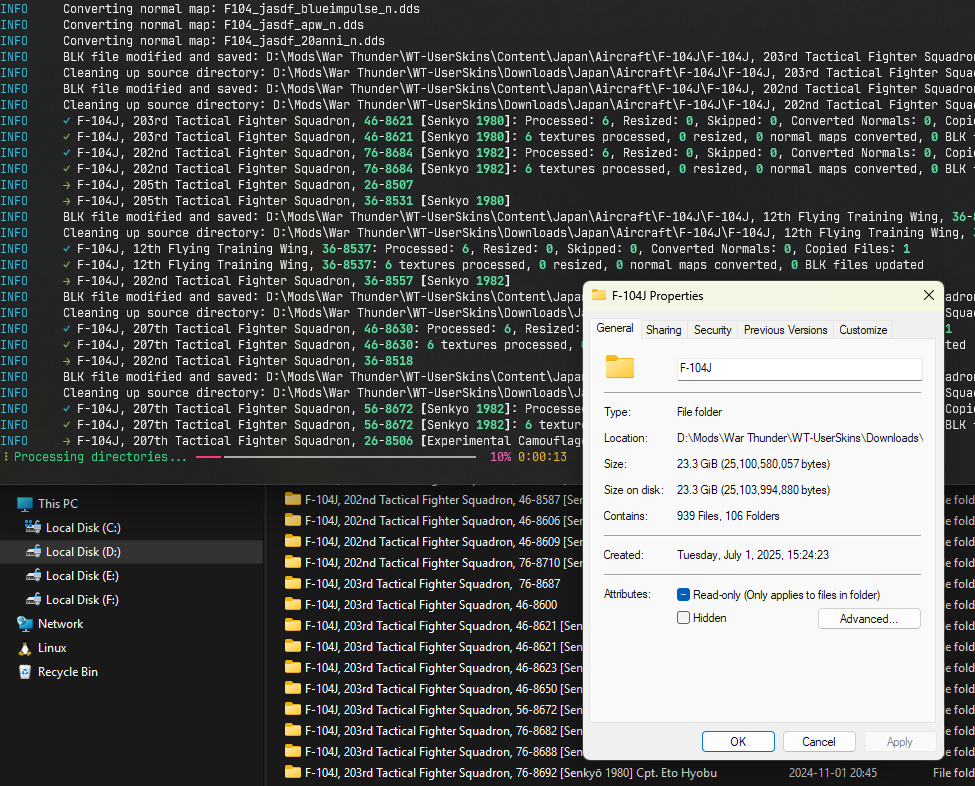The image size is (975, 786).
Task: Click the Created date value
Action: 753,555
